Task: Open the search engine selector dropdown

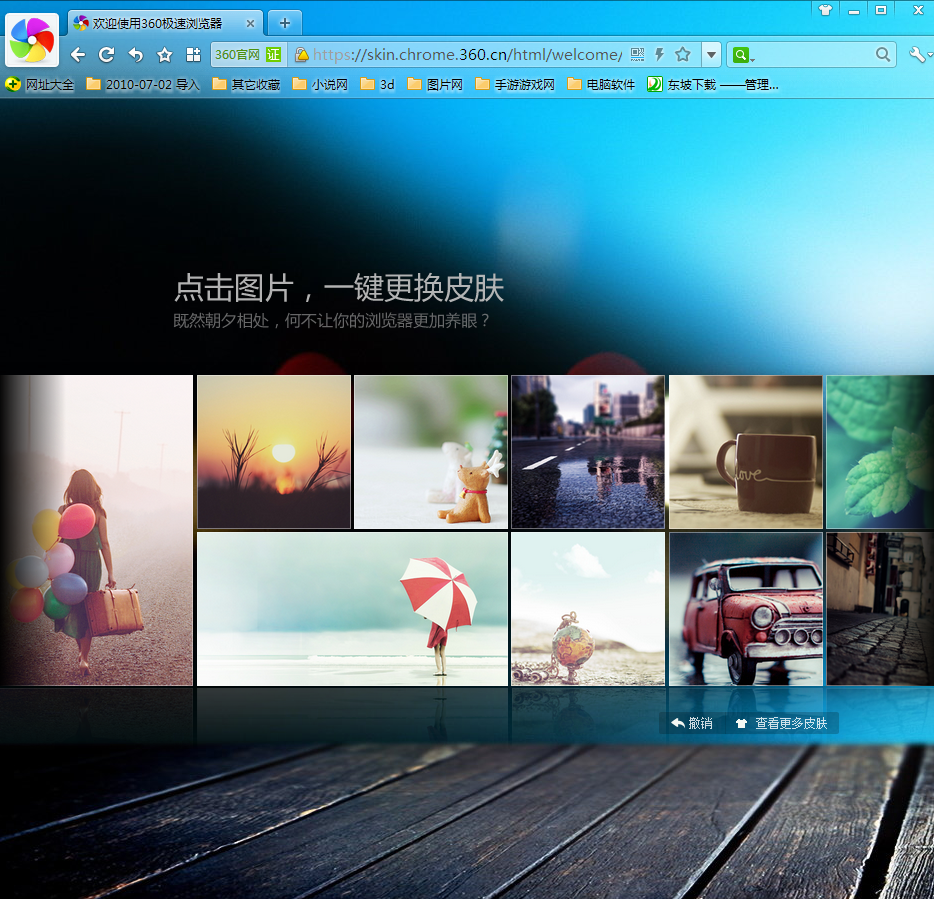Action: coord(743,55)
